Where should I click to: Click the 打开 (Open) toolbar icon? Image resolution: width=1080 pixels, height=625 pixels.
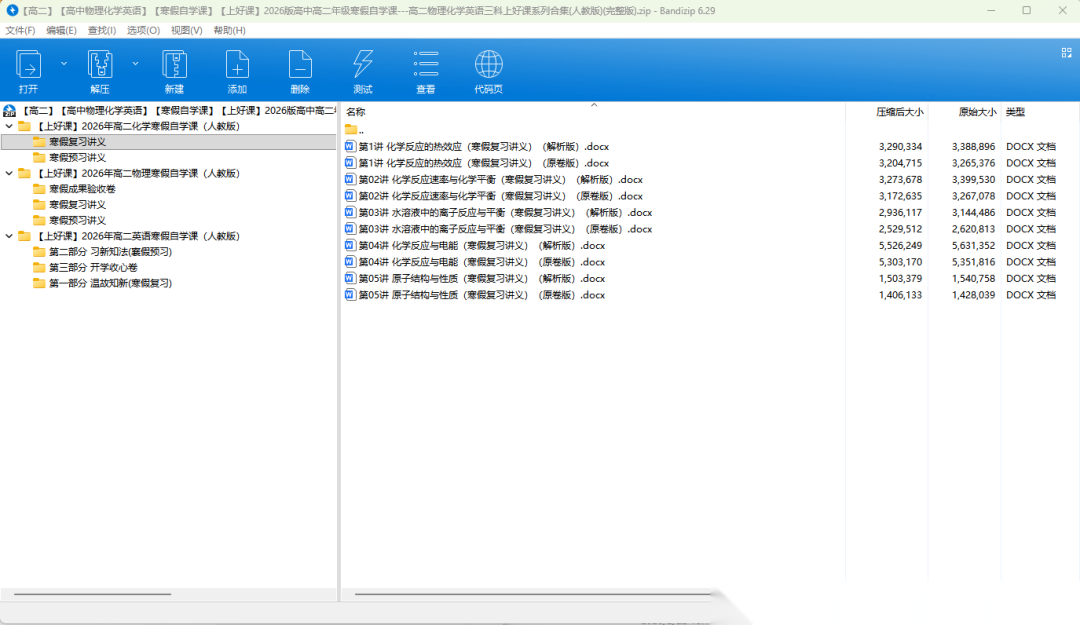(x=28, y=67)
